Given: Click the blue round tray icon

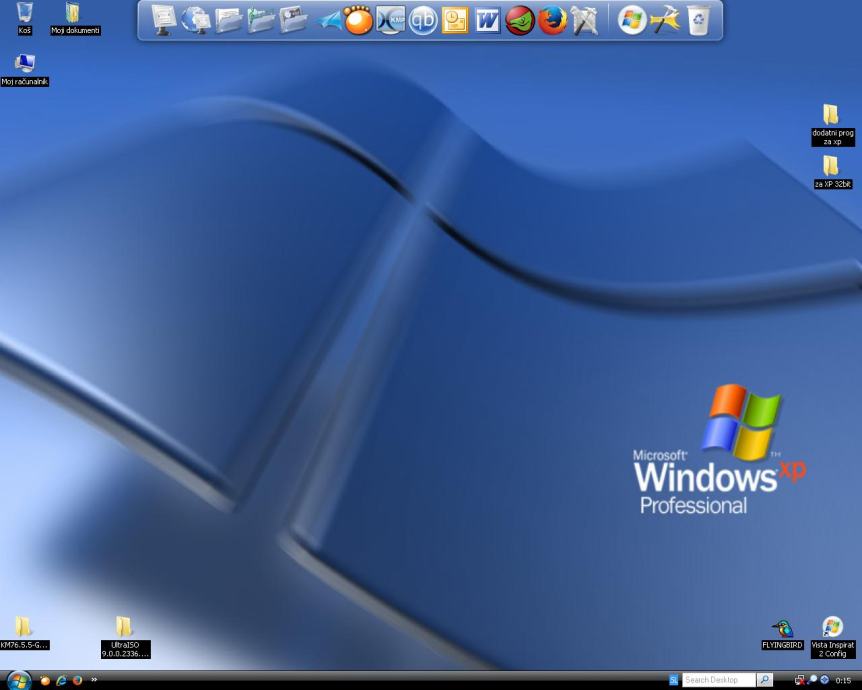Looking at the screenshot, I should [824, 680].
